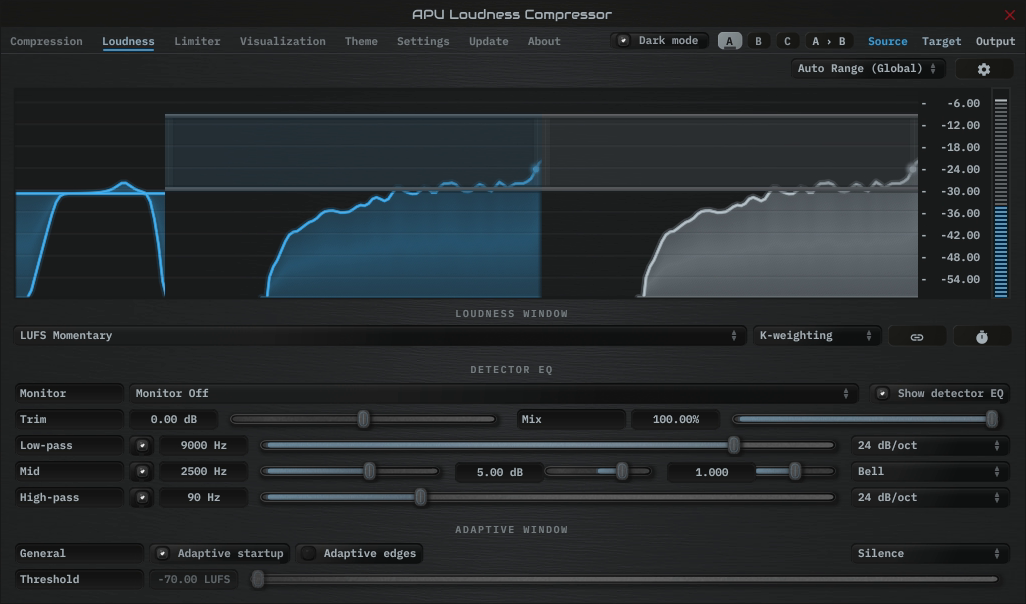Image resolution: width=1026 pixels, height=604 pixels.
Task: Click the Mix slider handle
Action: 992,419
